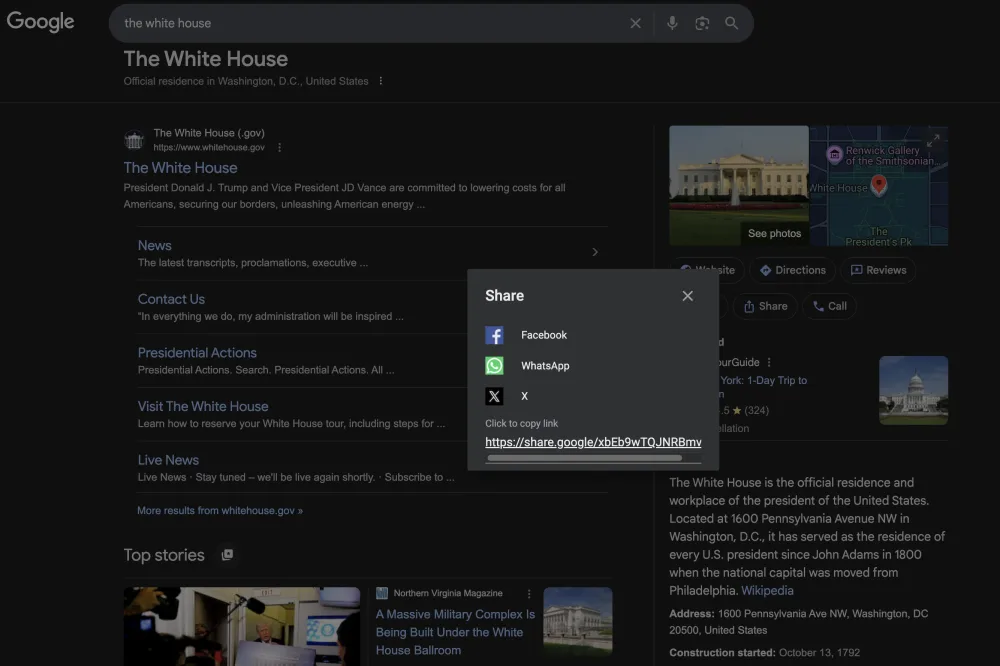Click the Address label

pos(692,614)
